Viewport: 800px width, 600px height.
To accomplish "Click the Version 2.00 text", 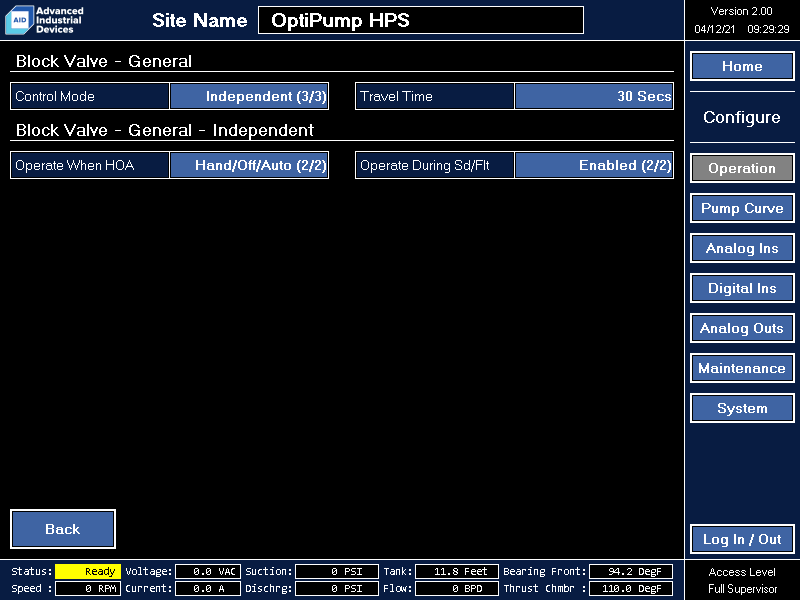I will [x=741, y=11].
